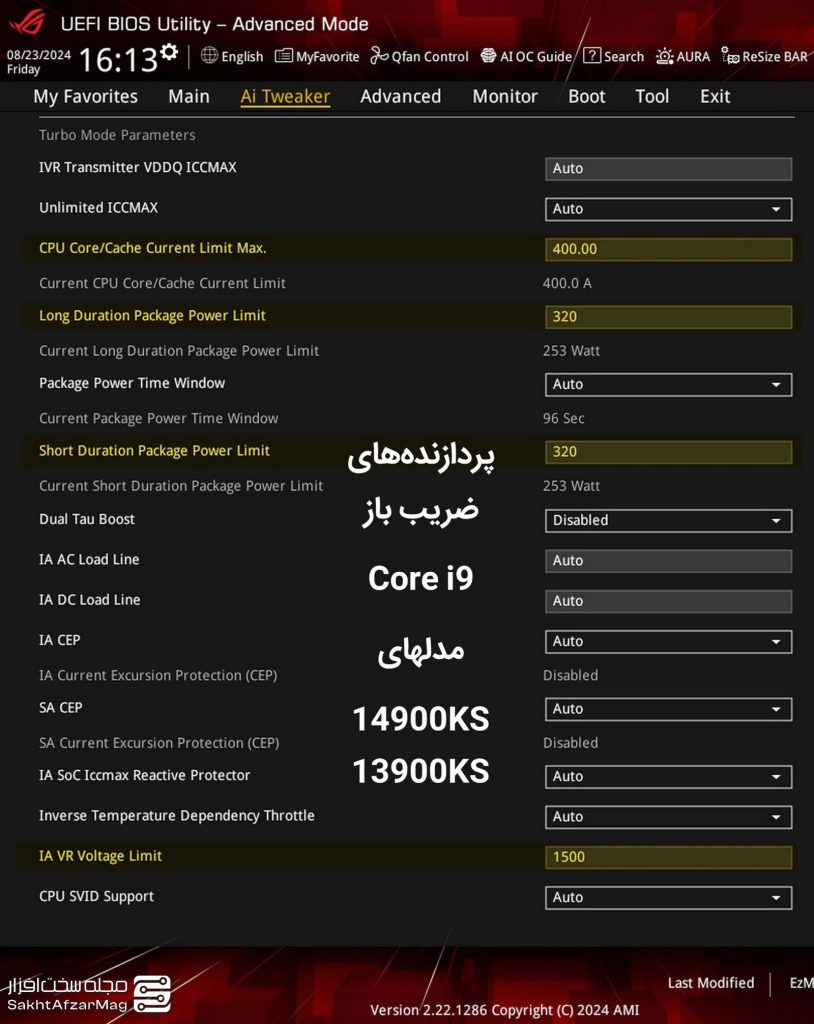
Task: Click the MyFavorite list icon
Action: point(284,56)
